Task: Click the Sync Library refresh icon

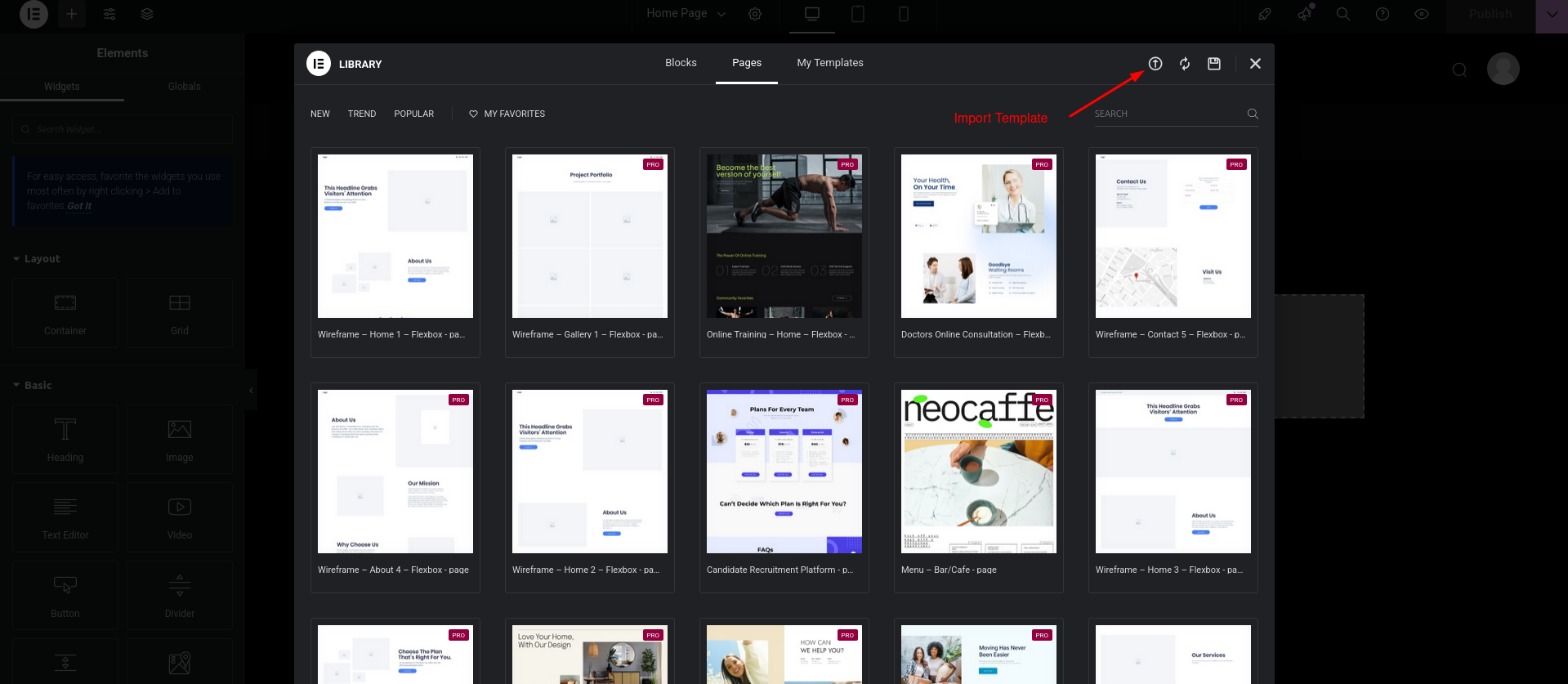Action: [x=1185, y=64]
